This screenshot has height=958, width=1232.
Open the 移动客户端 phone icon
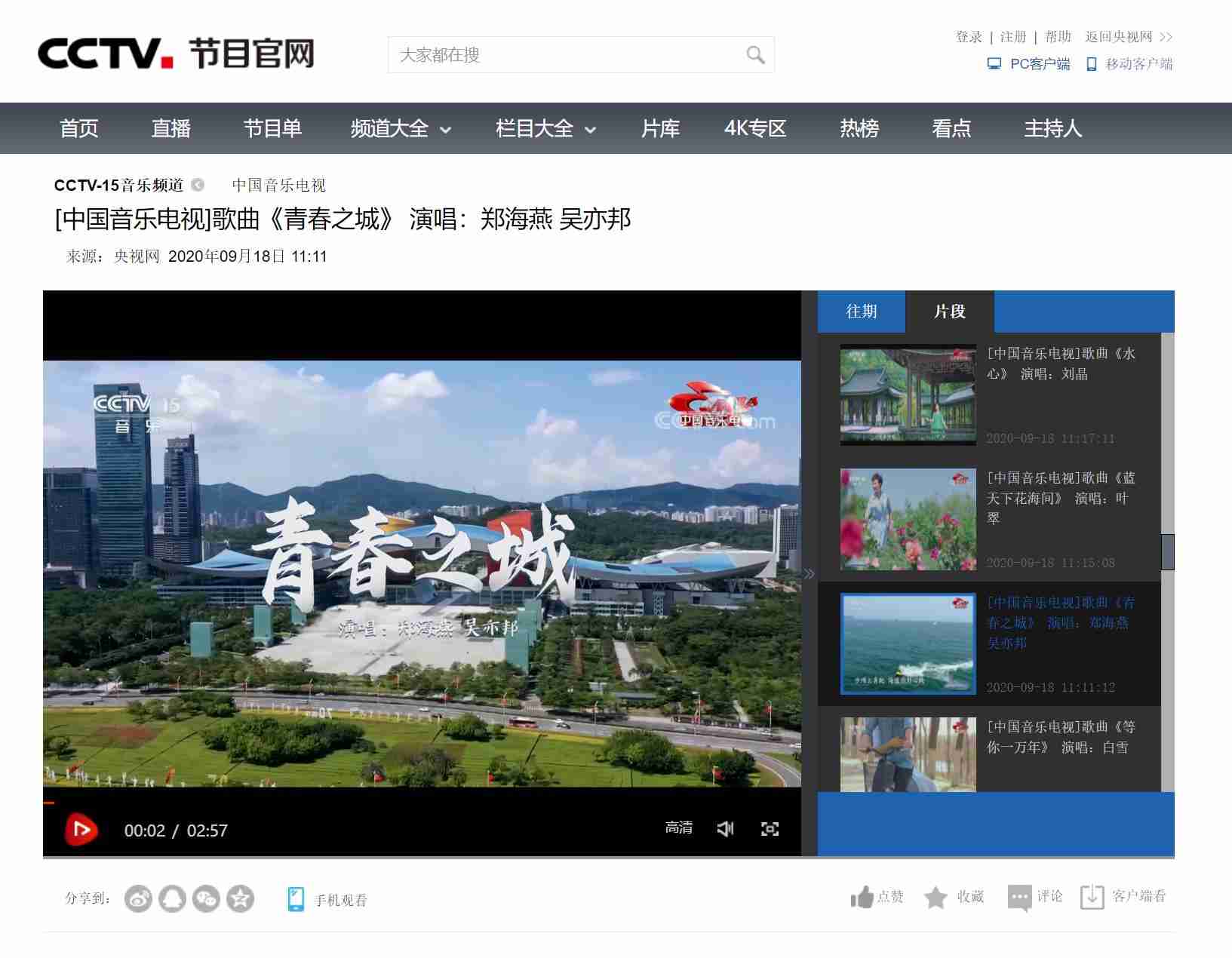click(x=1091, y=64)
